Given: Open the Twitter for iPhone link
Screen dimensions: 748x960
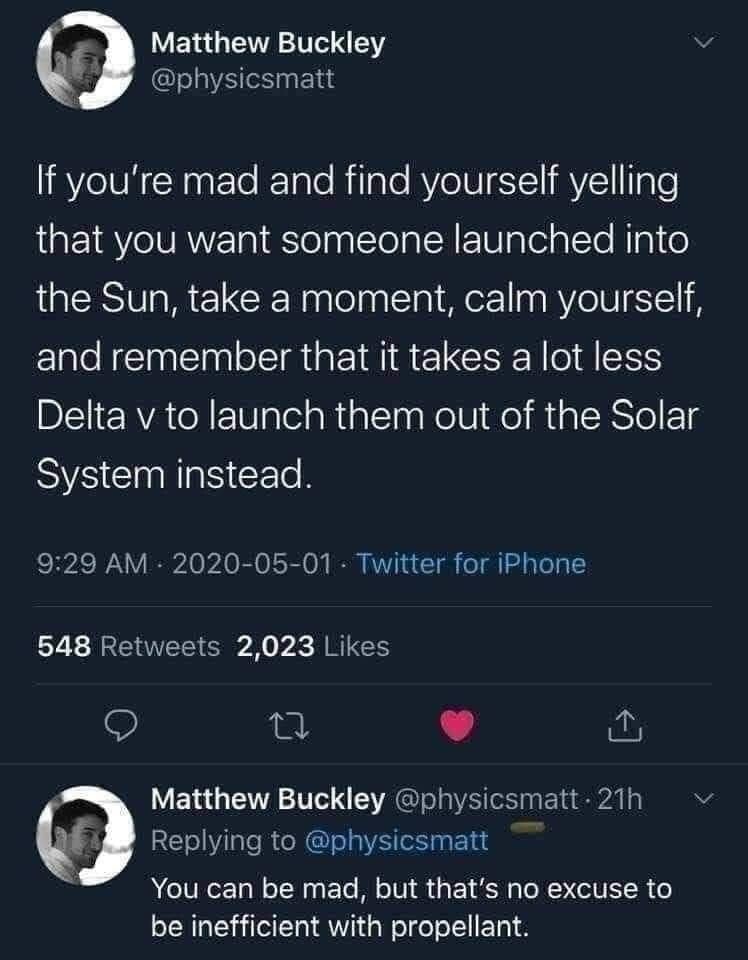Looking at the screenshot, I should pos(471,563).
